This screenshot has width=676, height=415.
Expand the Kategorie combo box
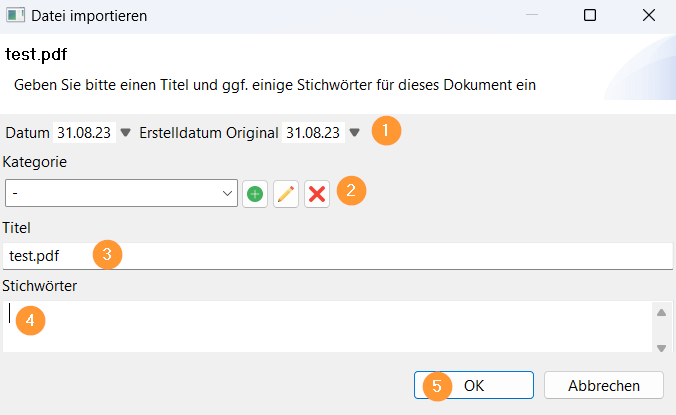point(225,194)
